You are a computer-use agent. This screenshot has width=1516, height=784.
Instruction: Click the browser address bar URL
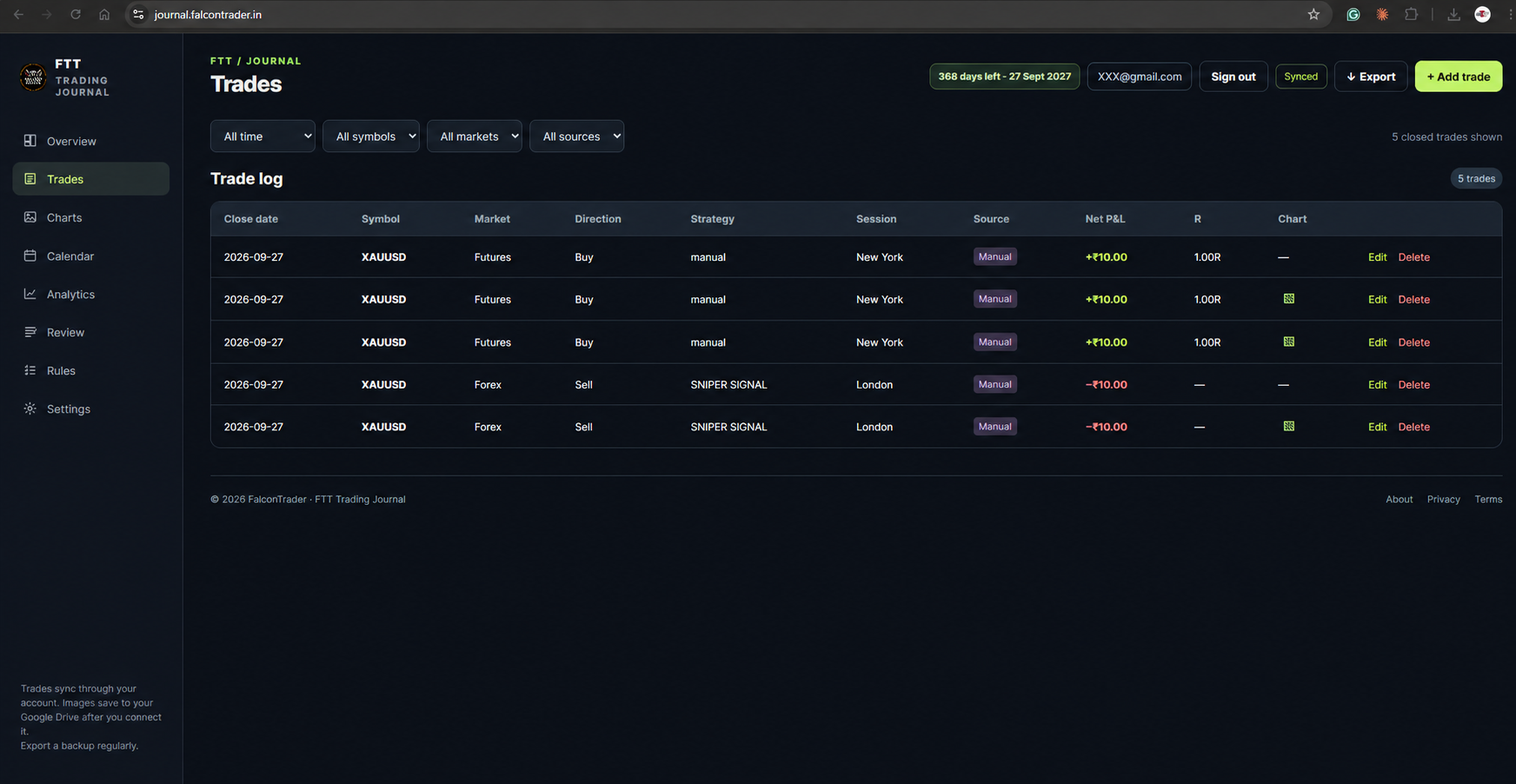pos(208,15)
